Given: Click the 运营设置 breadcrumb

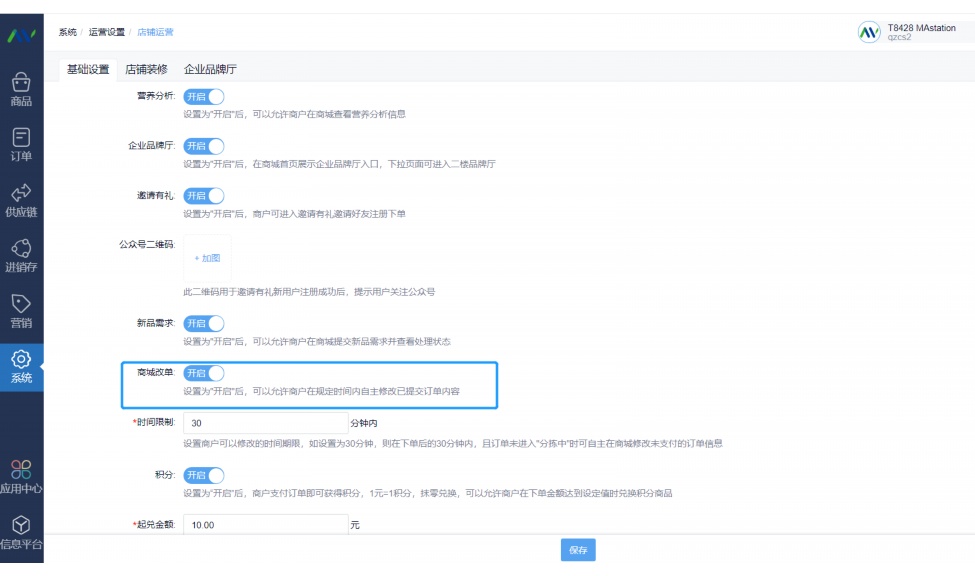Looking at the screenshot, I should coord(106,32).
